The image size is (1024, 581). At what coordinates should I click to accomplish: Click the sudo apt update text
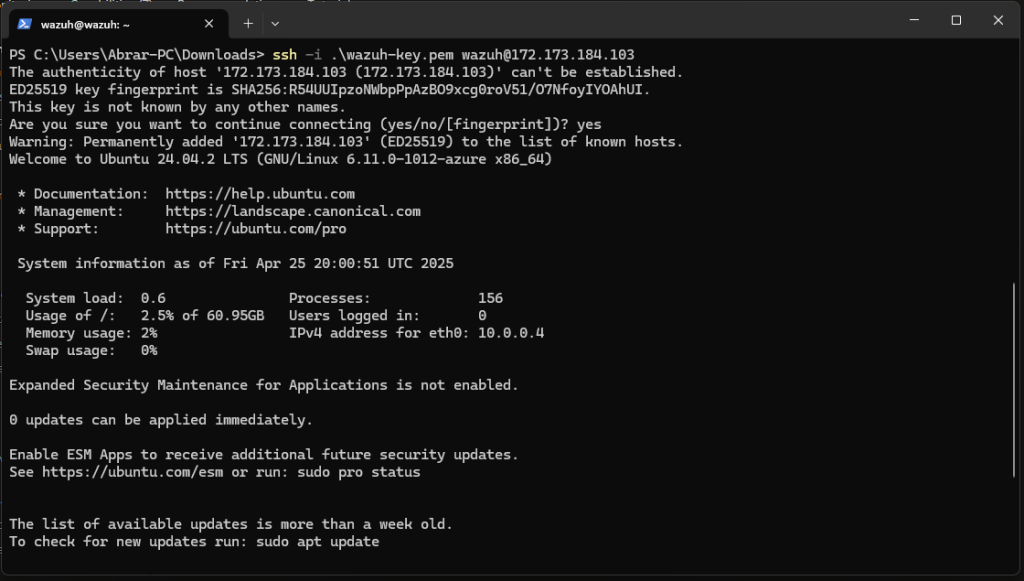[317, 542]
